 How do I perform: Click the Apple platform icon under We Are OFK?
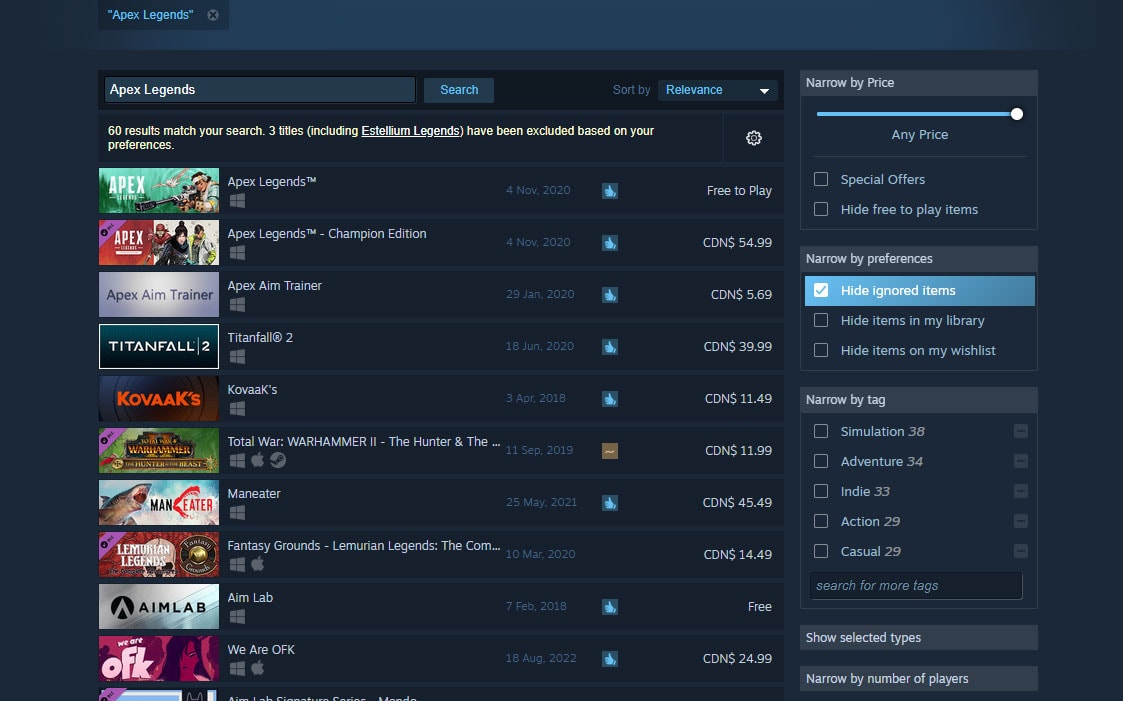pos(258,668)
